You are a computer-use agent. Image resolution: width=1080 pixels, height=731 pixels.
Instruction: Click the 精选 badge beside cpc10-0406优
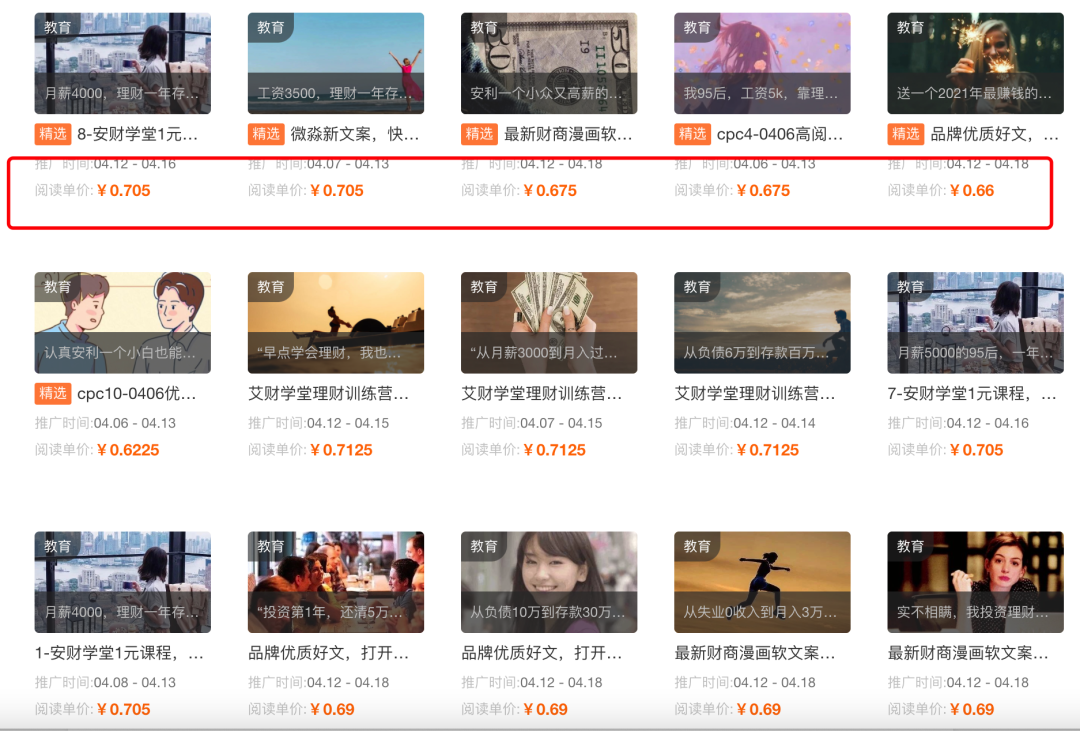tap(53, 393)
